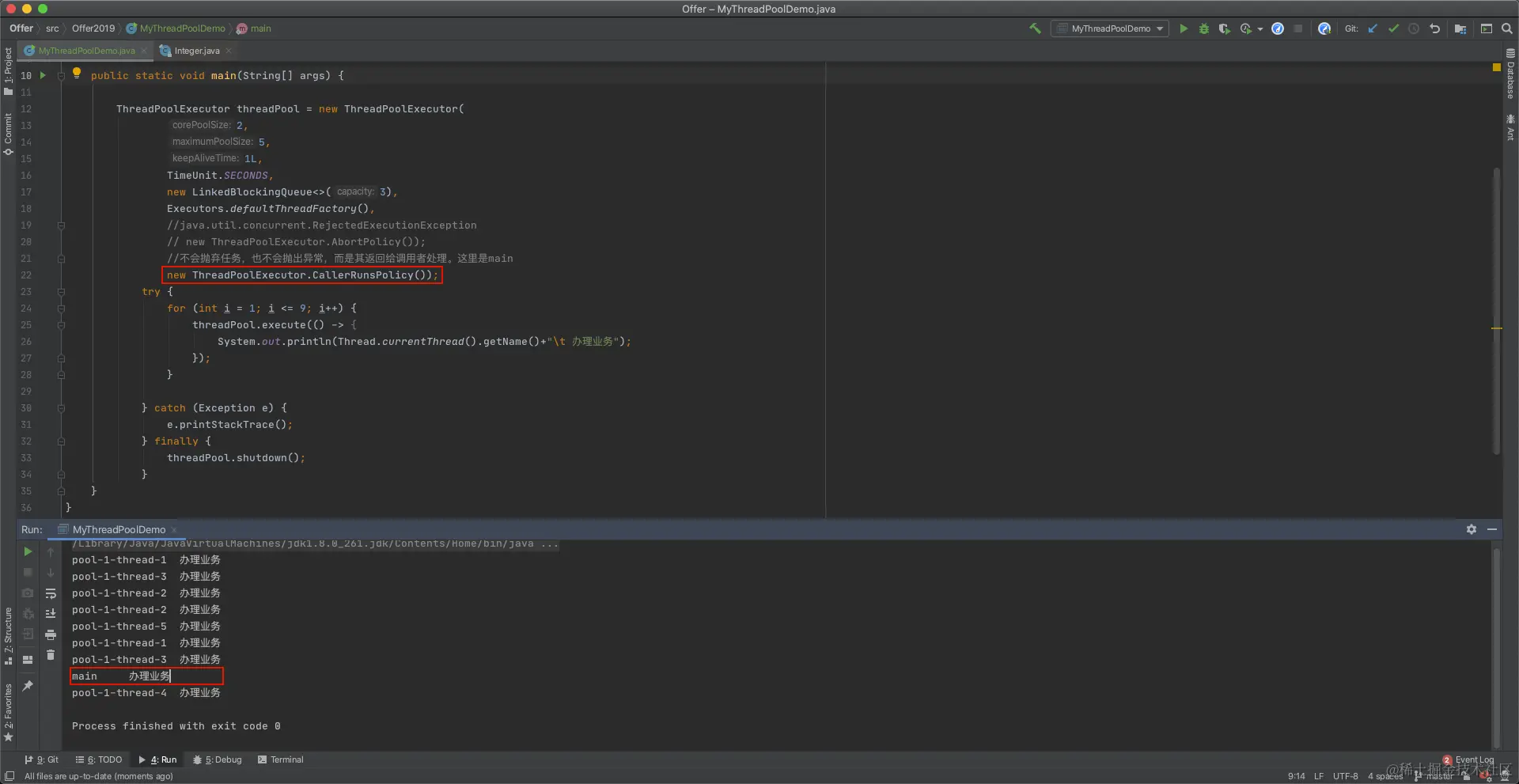Collapse the main method fold marker at line 10
The width and height of the screenshot is (1519, 784).
click(61, 76)
